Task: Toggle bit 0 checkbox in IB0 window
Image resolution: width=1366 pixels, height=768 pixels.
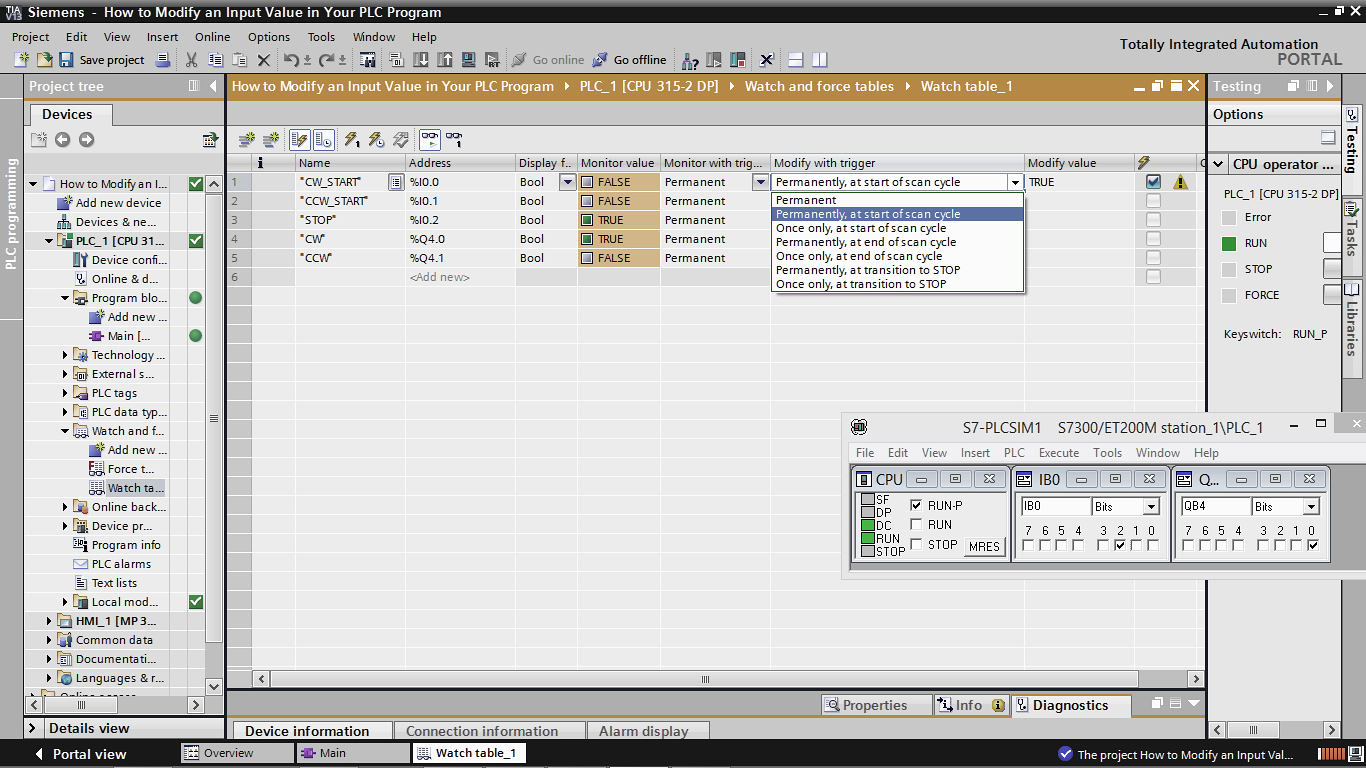Action: pos(1152,545)
